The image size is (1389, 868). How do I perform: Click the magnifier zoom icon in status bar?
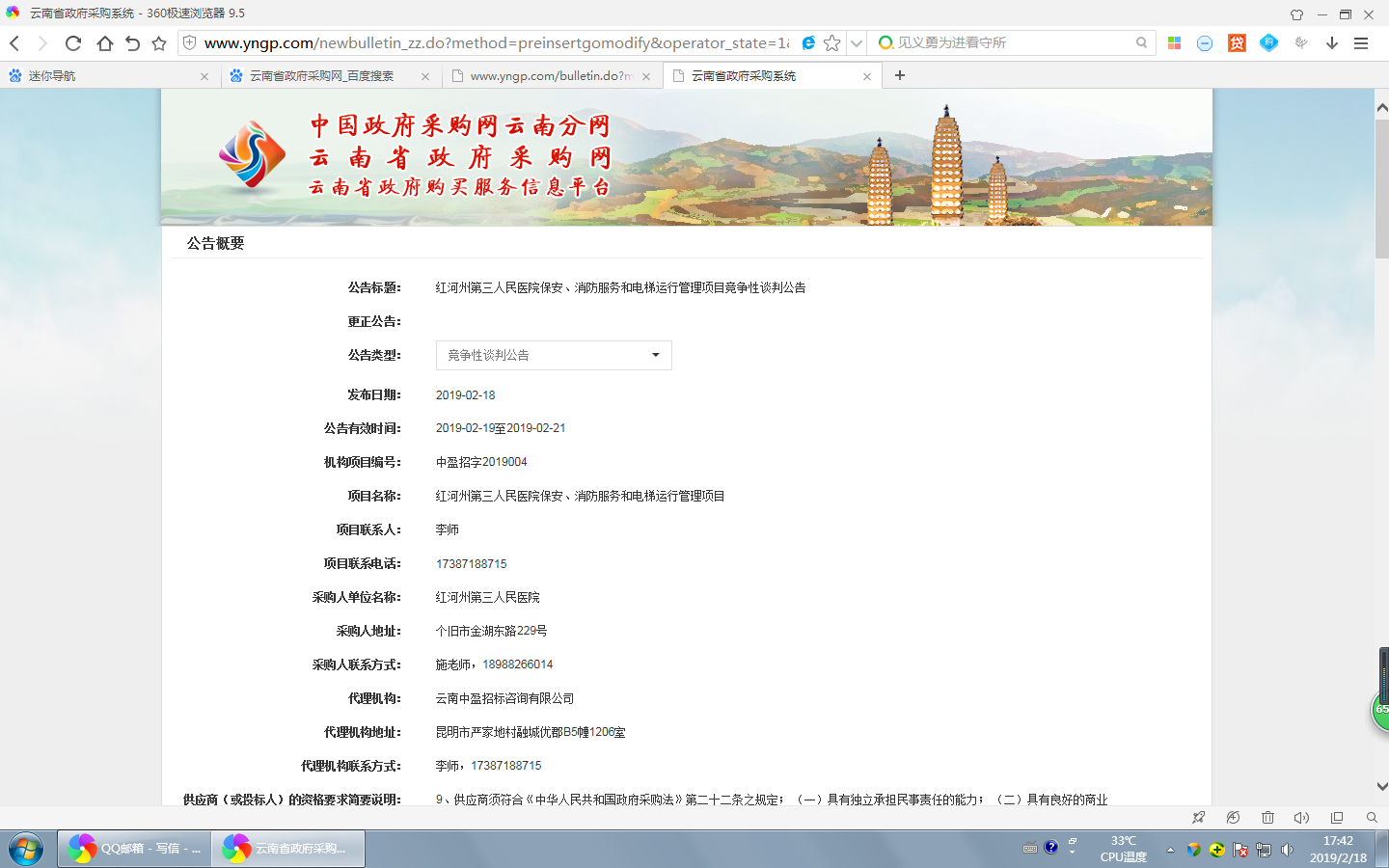[x=1372, y=818]
